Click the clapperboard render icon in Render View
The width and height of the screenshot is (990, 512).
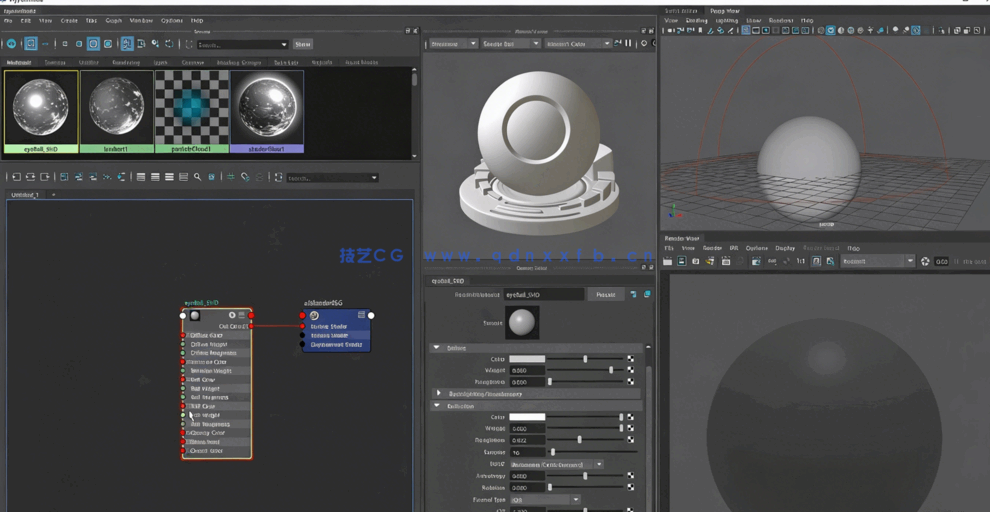pos(668,261)
